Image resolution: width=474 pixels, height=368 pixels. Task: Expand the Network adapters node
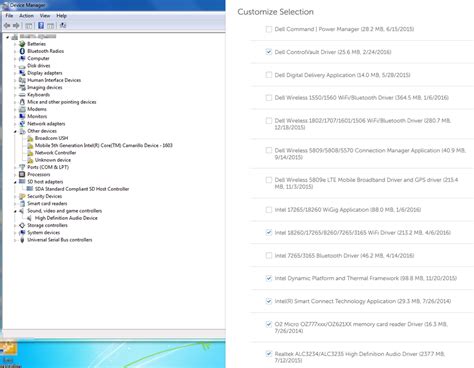click(x=15, y=124)
